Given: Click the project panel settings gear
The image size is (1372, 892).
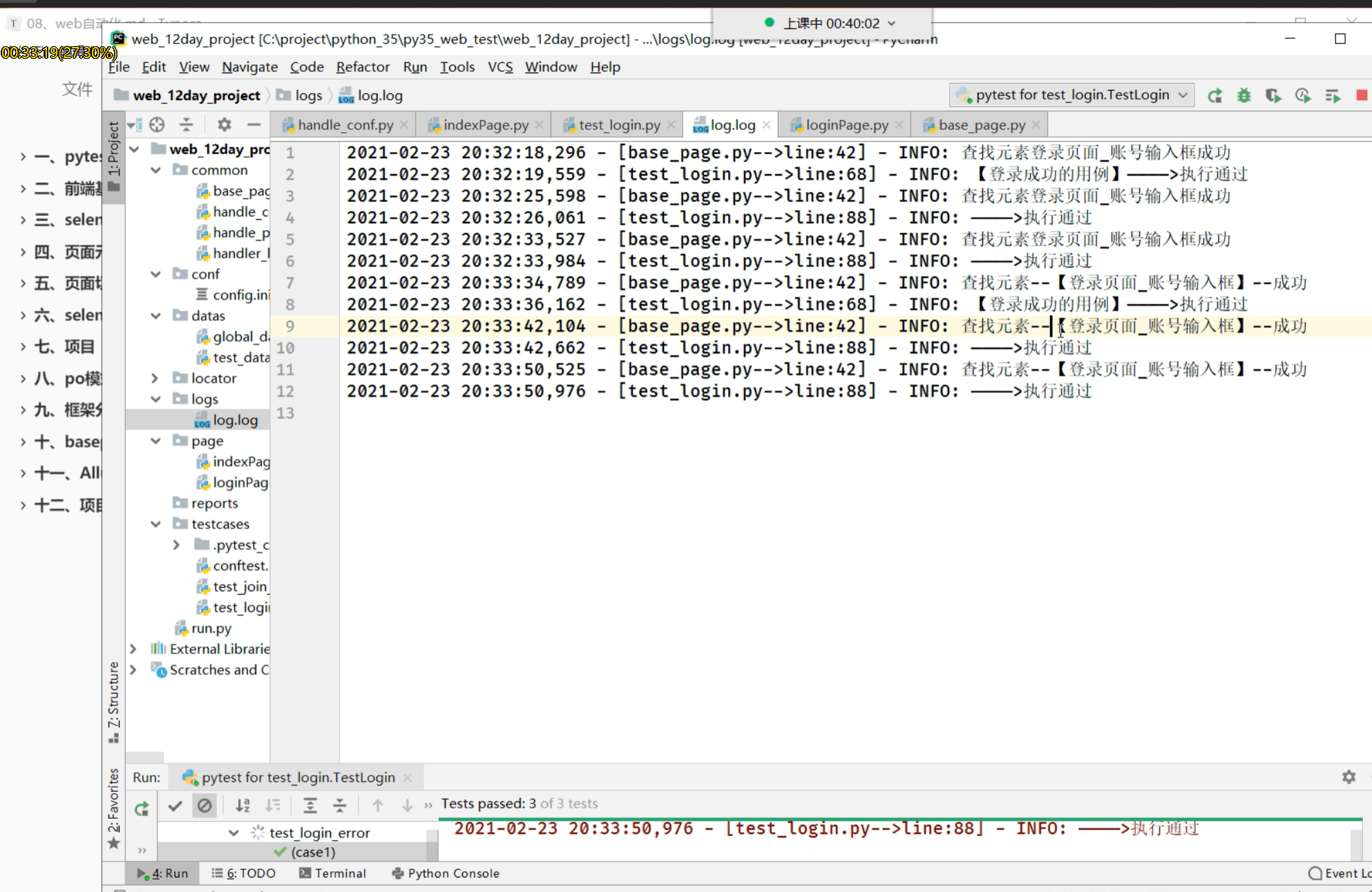Looking at the screenshot, I should tap(224, 125).
